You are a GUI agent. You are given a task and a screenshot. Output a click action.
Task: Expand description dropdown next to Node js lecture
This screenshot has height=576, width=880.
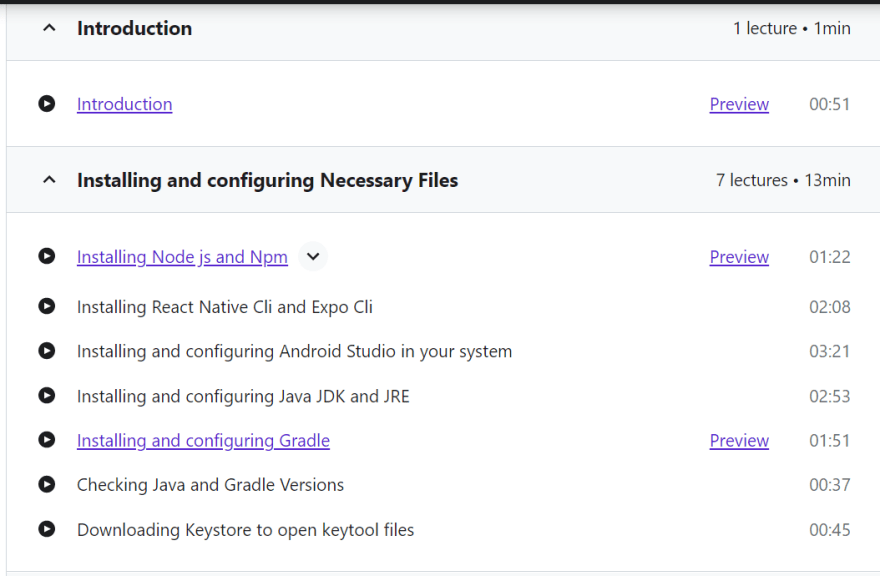313,257
